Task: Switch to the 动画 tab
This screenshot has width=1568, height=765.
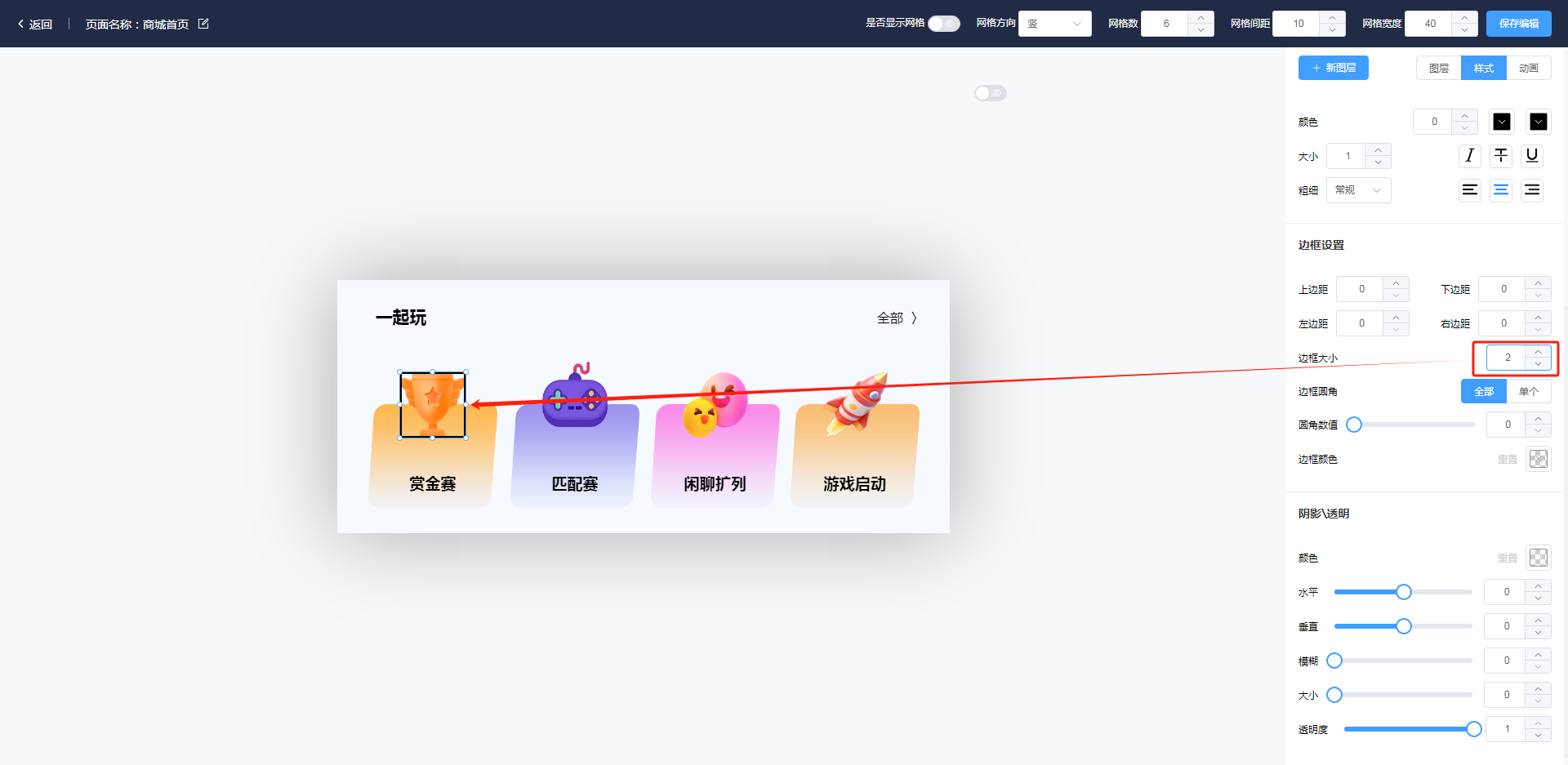Action: [x=1528, y=69]
